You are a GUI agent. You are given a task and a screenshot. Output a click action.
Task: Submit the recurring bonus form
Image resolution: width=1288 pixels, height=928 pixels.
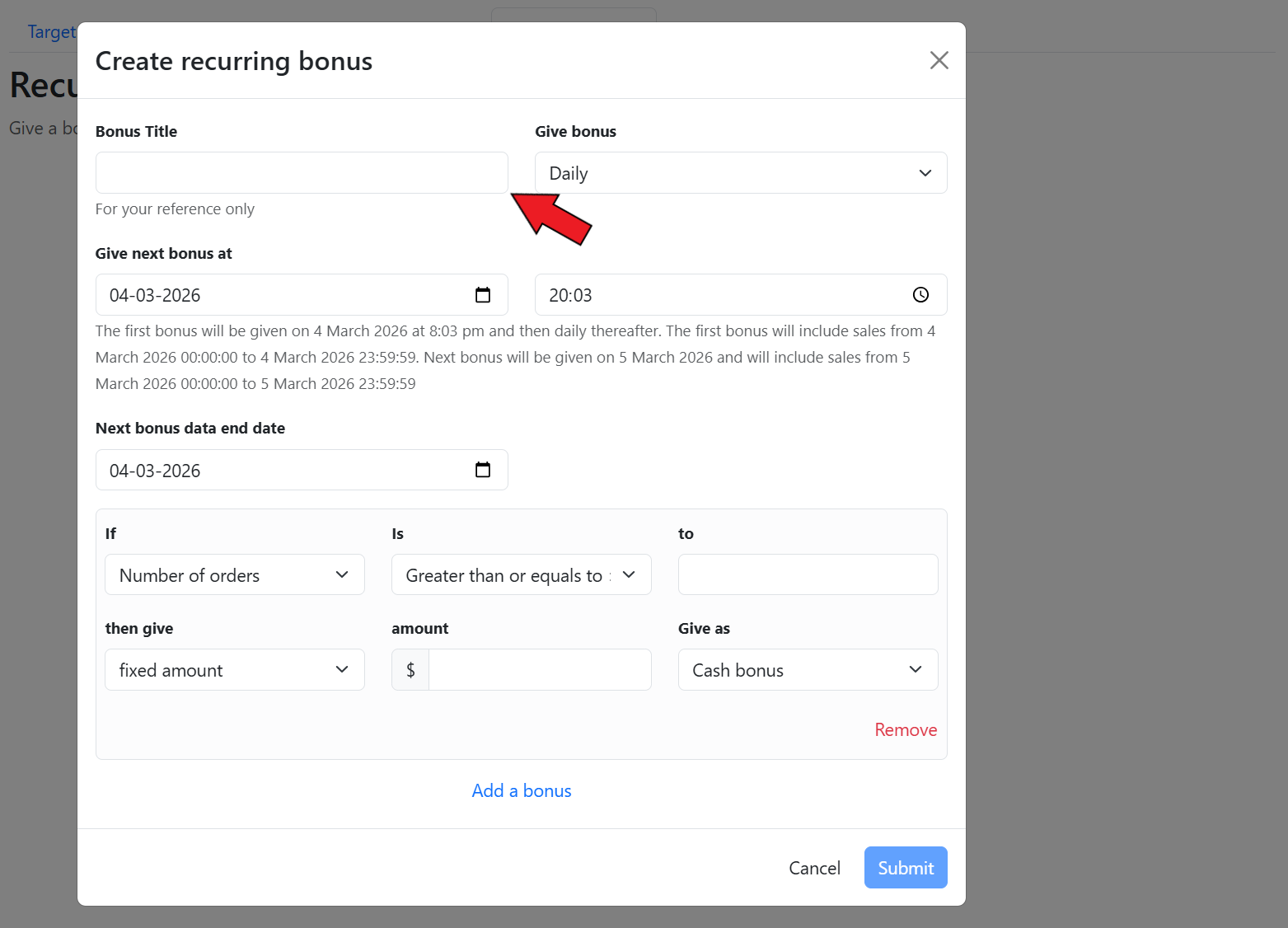click(x=905, y=868)
